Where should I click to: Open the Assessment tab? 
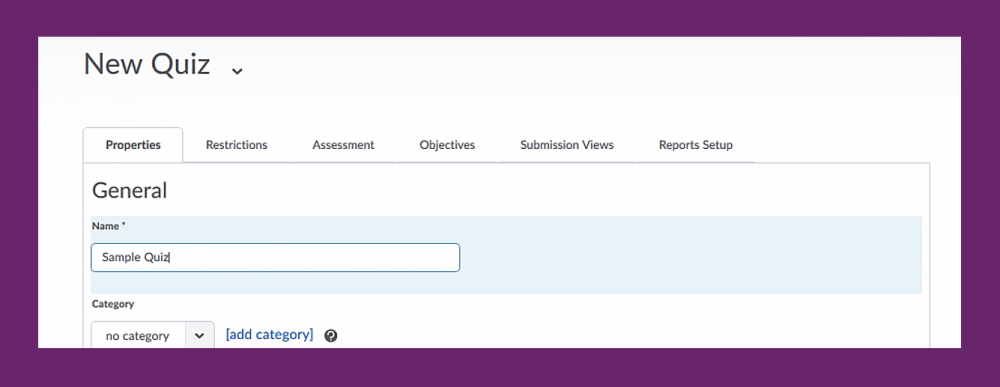point(343,145)
